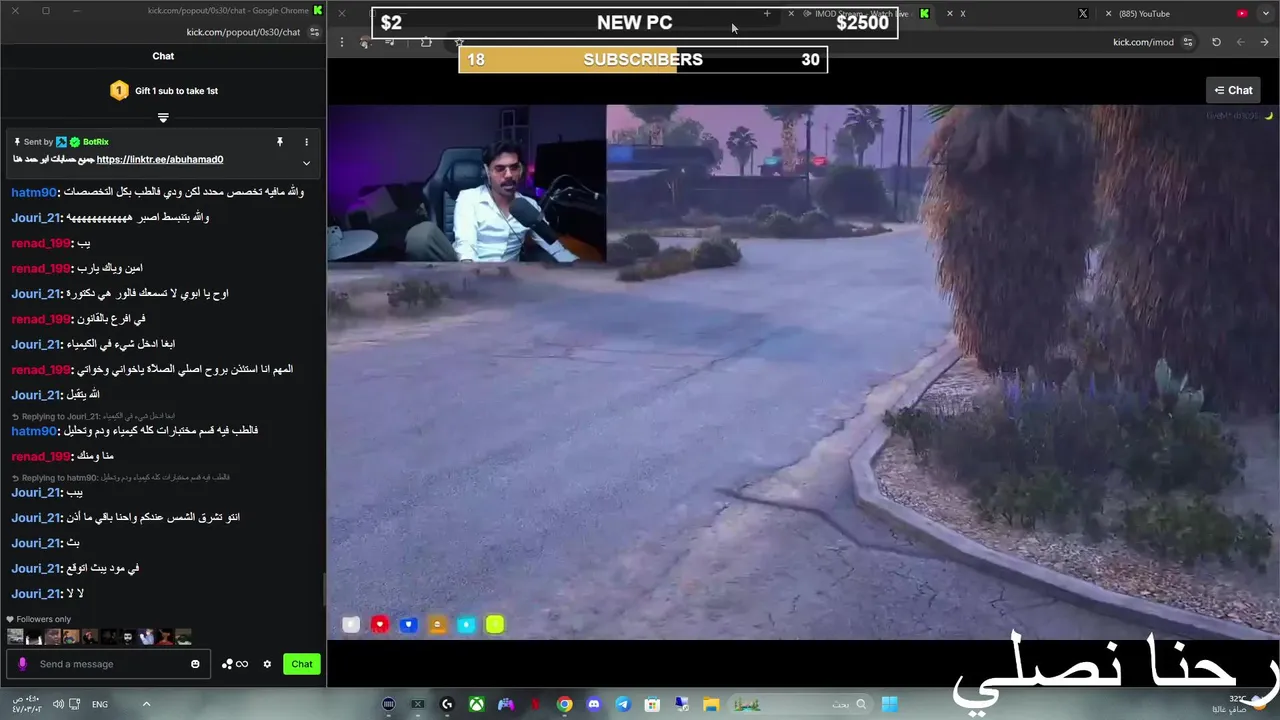Click the red heart emote button
Viewport: 1280px width, 720px height.
point(380,625)
